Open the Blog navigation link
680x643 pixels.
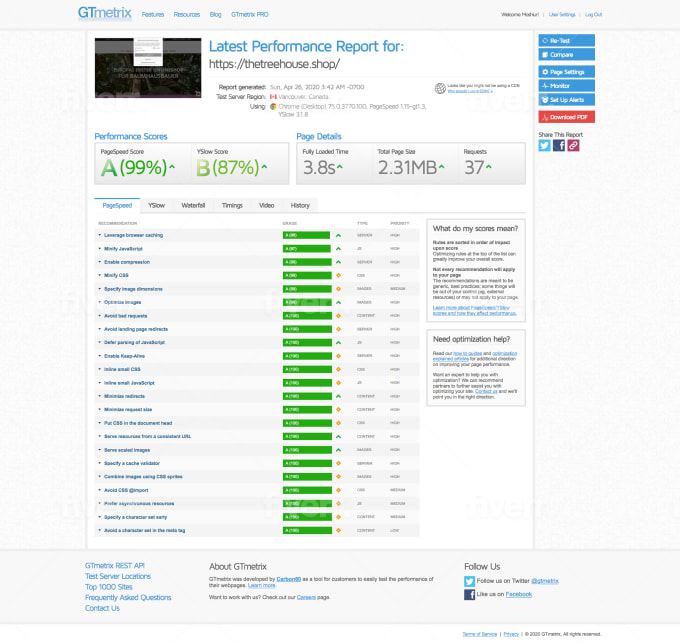click(215, 15)
